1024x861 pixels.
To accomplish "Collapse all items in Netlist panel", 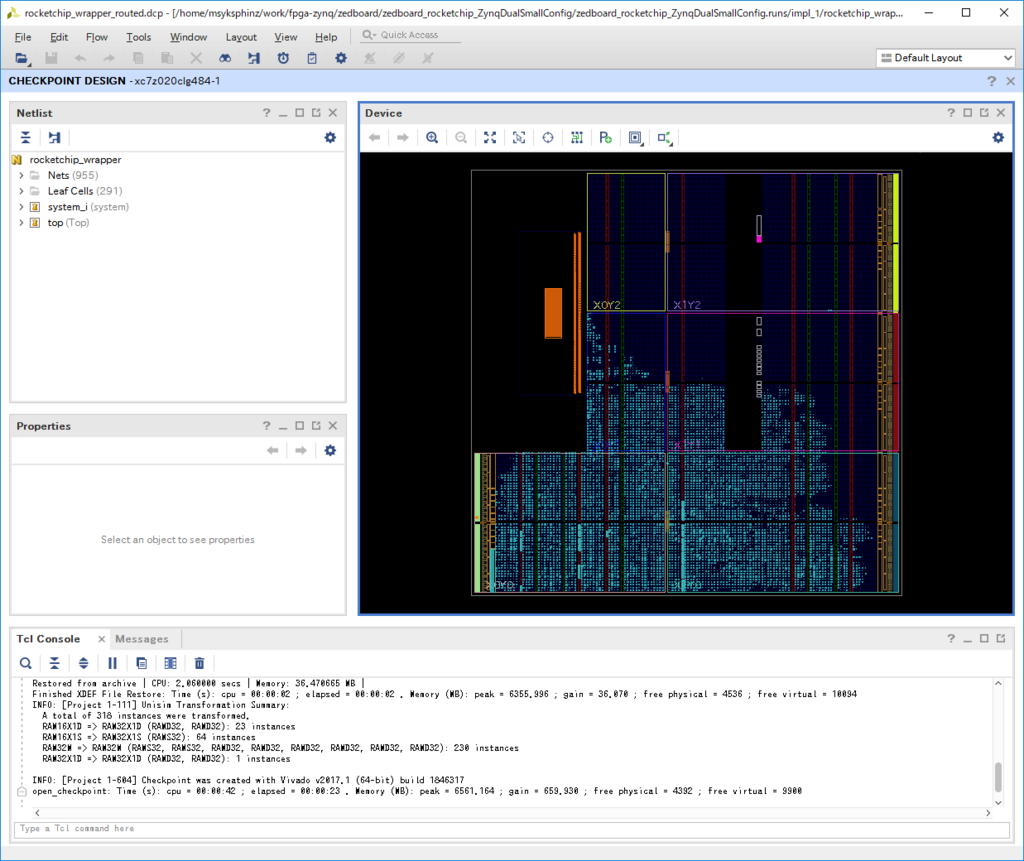I will [x=26, y=138].
